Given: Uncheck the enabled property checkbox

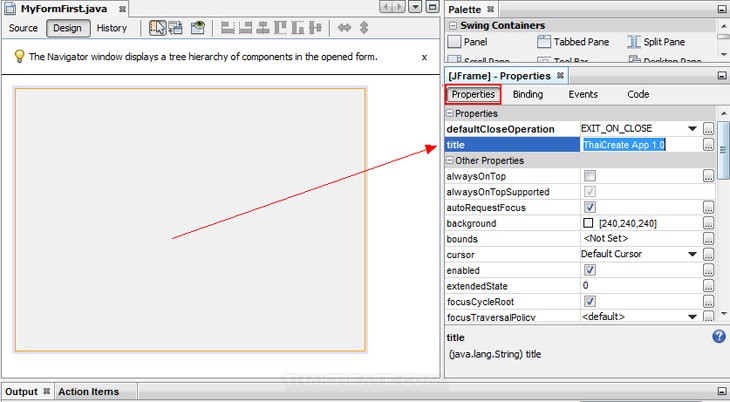Looking at the screenshot, I should click(590, 270).
